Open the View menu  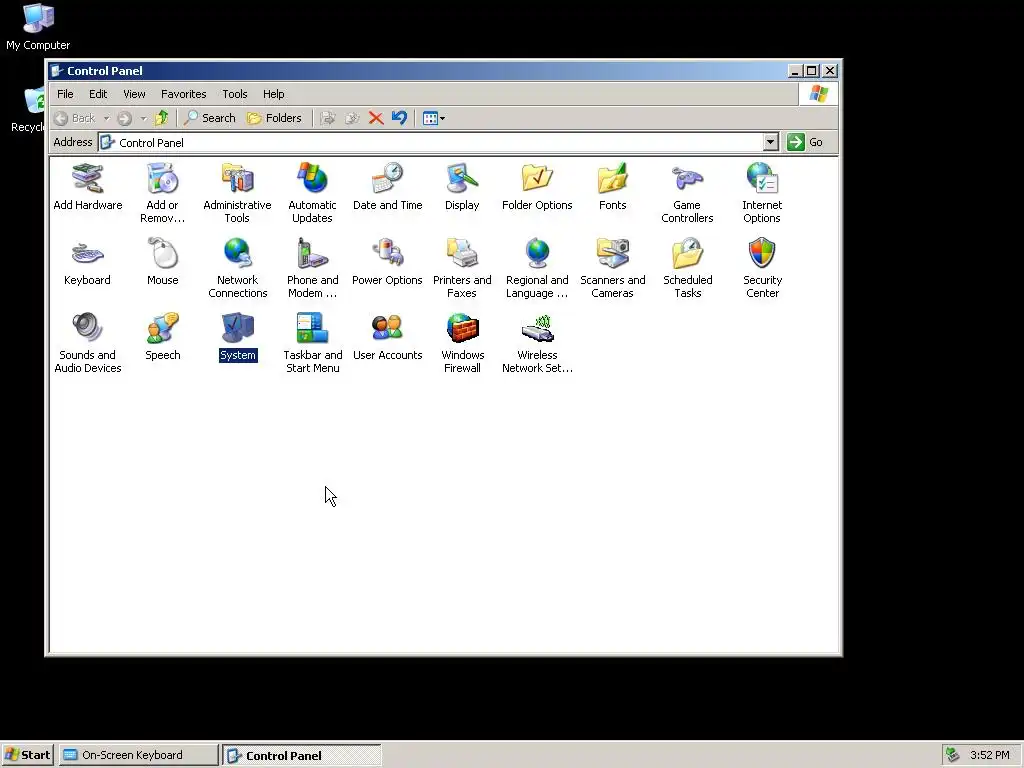coord(134,94)
